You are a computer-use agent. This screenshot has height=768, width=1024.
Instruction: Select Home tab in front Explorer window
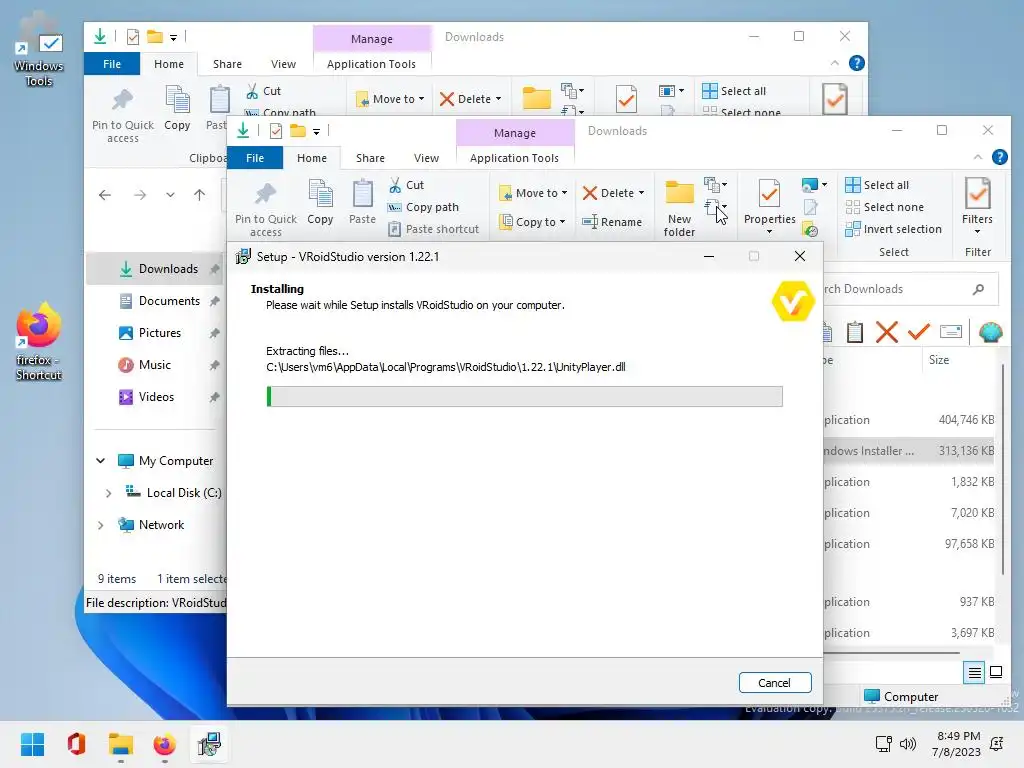312,158
